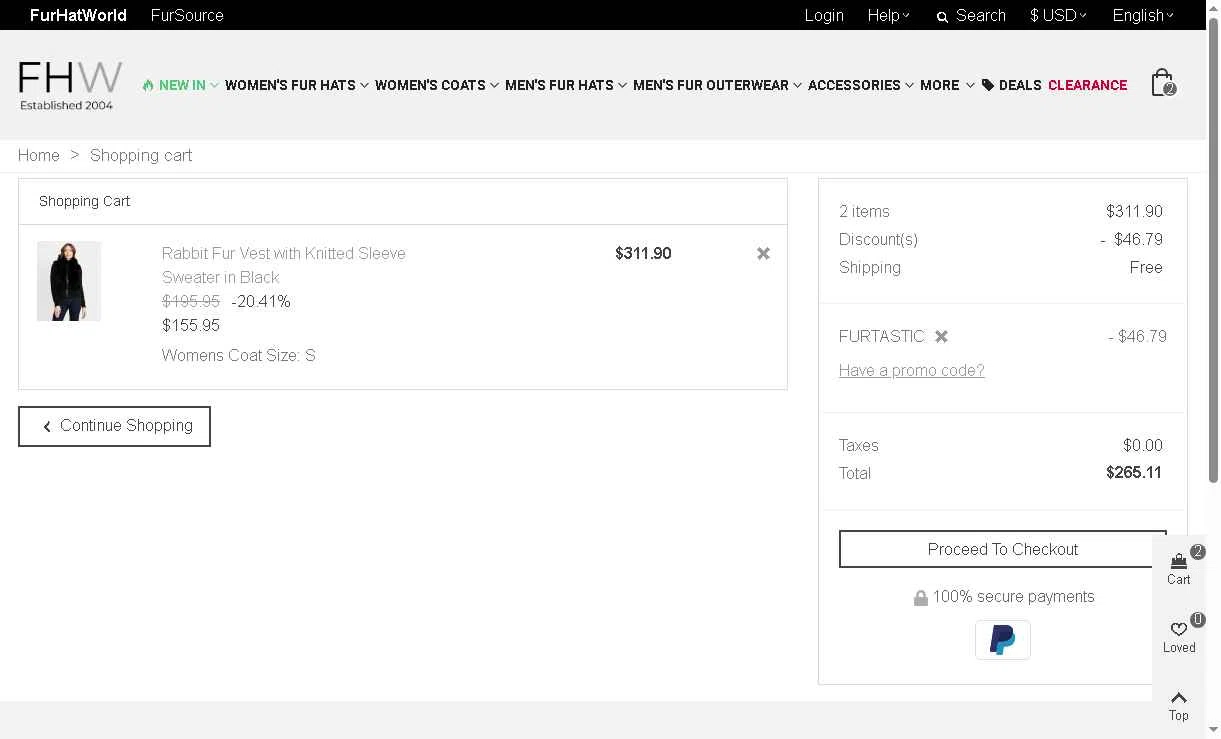The height and width of the screenshot is (739, 1221).
Task: Remove the FURTASTIC promo code
Action: [x=941, y=337]
